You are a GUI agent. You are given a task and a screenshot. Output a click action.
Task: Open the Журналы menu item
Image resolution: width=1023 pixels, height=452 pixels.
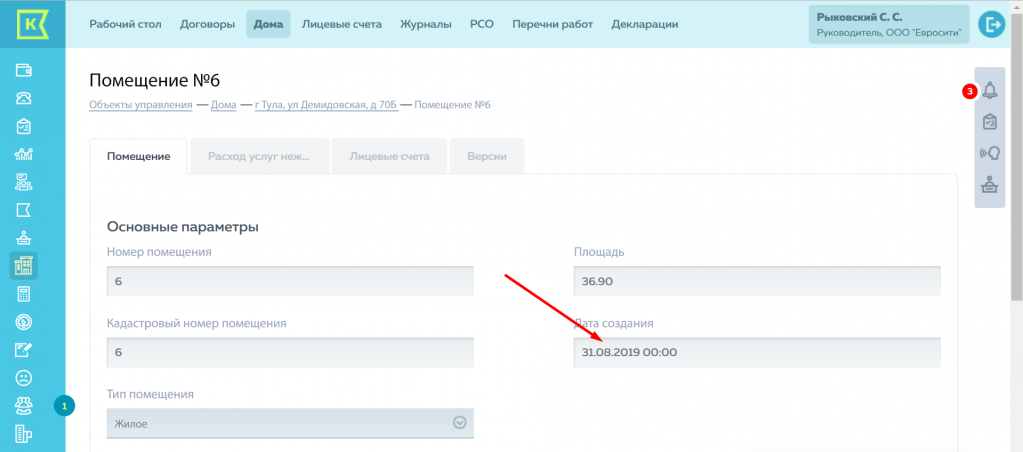426,25
